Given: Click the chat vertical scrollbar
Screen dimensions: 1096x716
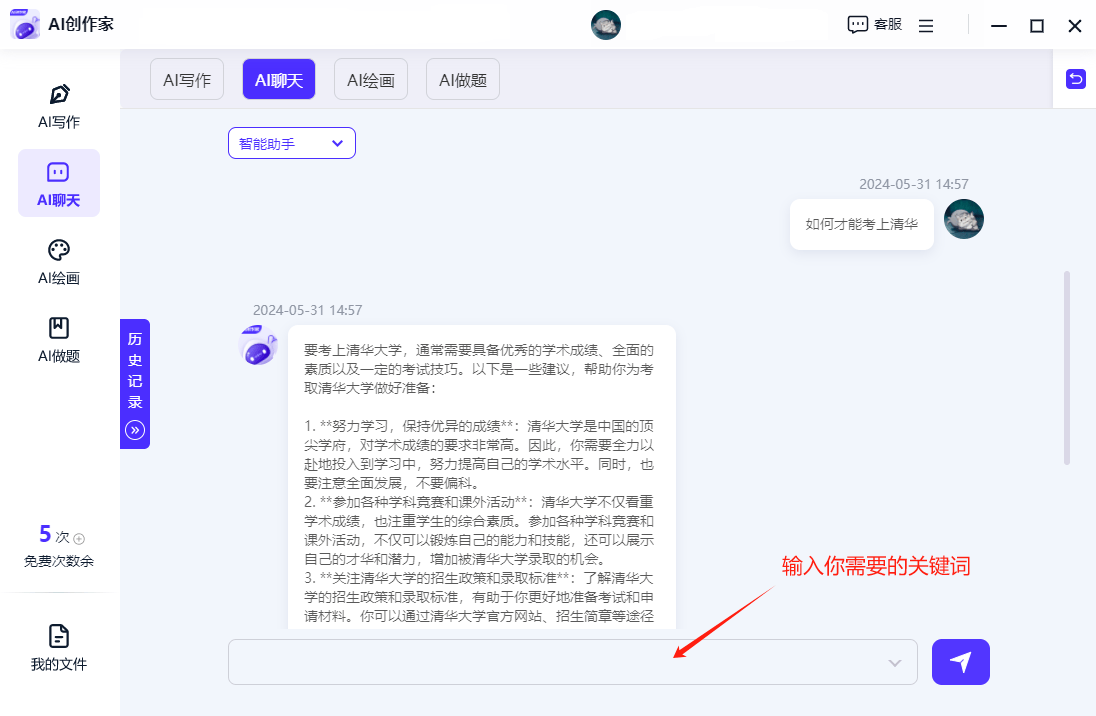Looking at the screenshot, I should point(1067,367).
